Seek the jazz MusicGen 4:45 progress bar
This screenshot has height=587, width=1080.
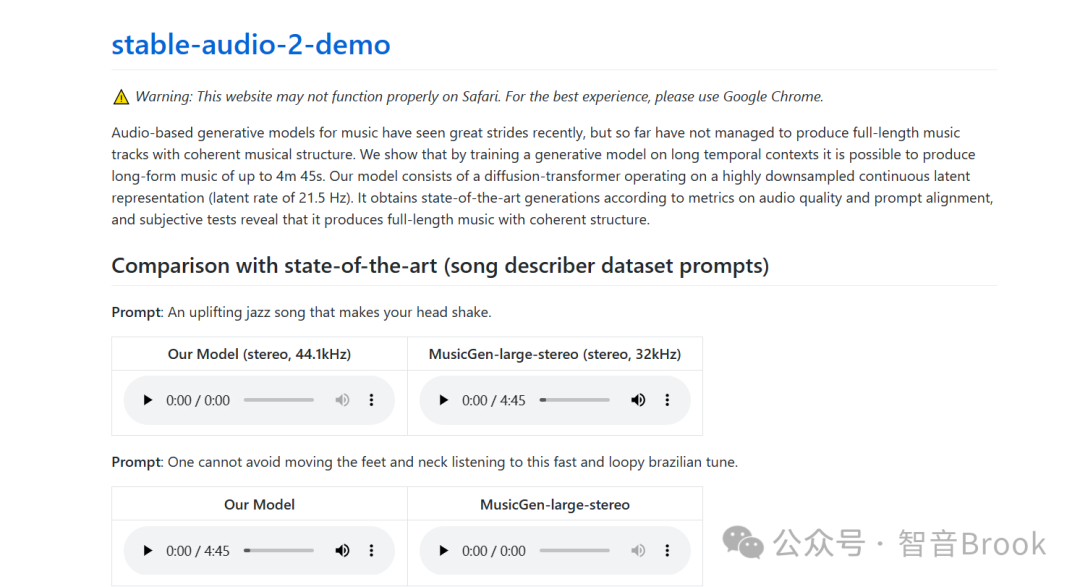[x=574, y=400]
